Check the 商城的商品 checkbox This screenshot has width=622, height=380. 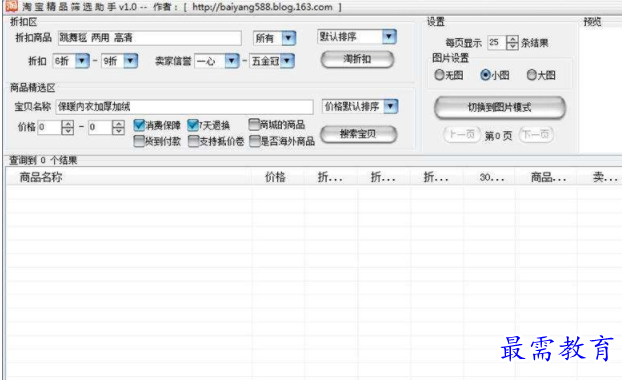point(254,125)
